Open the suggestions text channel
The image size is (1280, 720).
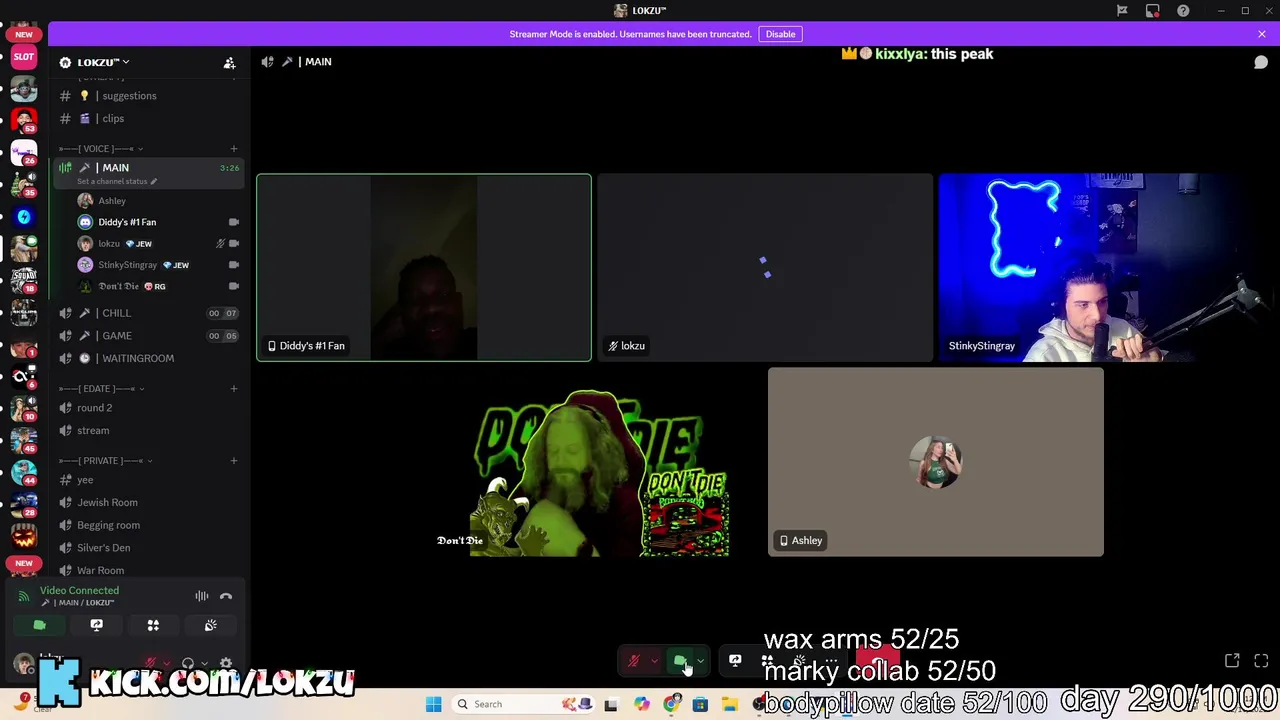point(149,96)
